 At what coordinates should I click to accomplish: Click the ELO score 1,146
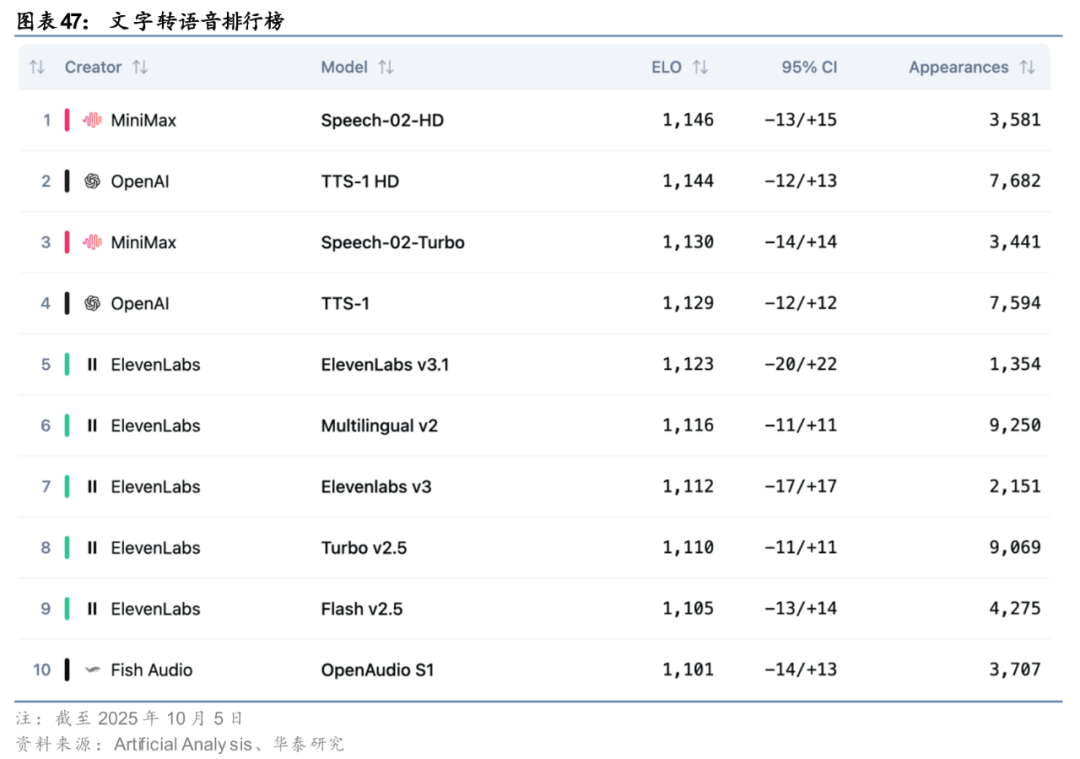coord(688,120)
